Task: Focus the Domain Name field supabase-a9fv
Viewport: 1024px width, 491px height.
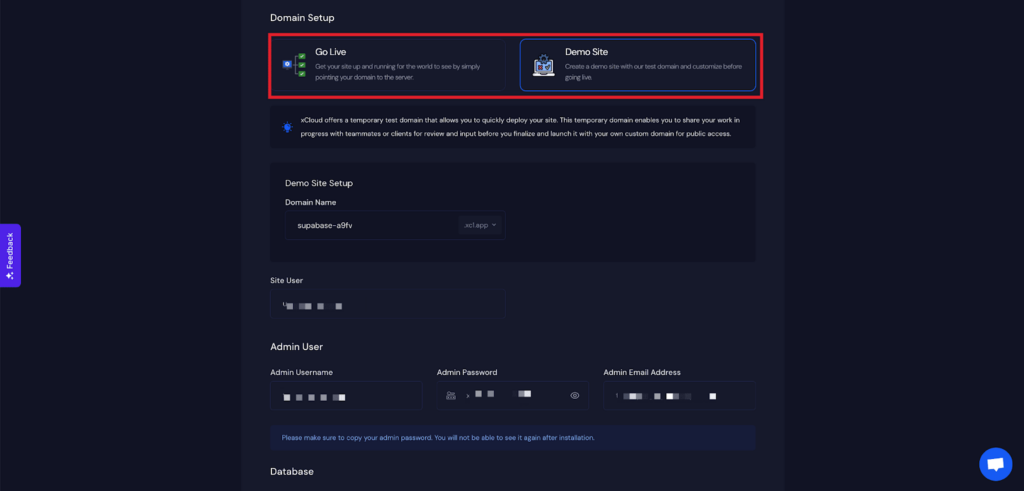Action: [370, 225]
